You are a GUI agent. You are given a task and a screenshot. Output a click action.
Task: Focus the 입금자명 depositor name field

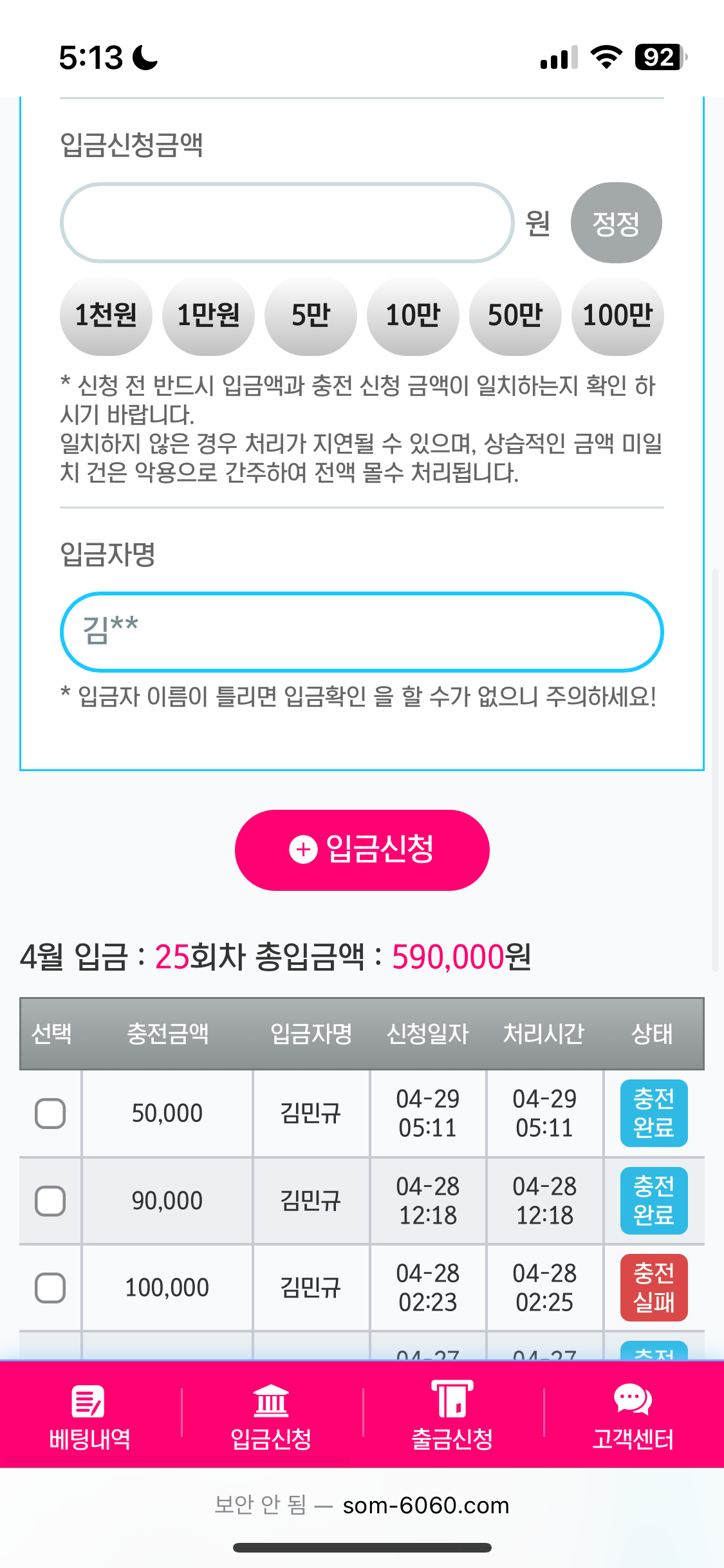pyautogui.click(x=362, y=631)
